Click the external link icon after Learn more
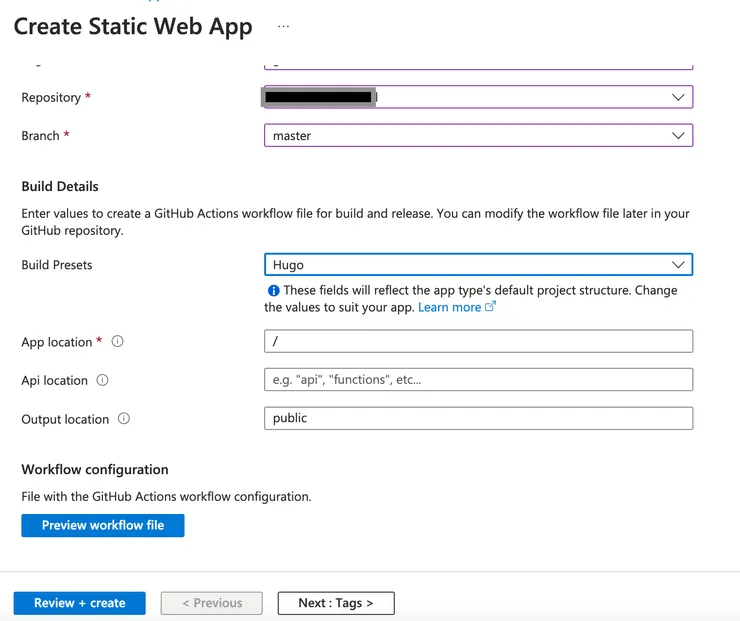This screenshot has height=621, width=740. pos(490,307)
